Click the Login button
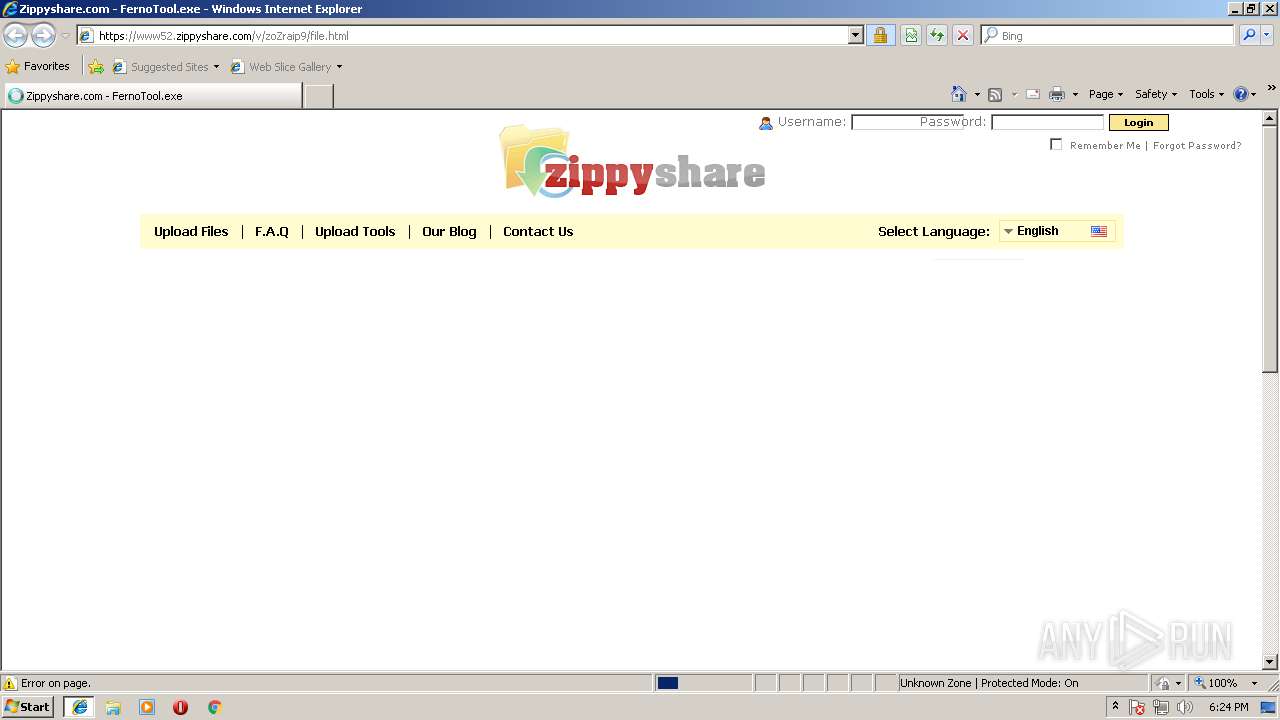Viewport: 1280px width, 720px height. click(x=1138, y=122)
